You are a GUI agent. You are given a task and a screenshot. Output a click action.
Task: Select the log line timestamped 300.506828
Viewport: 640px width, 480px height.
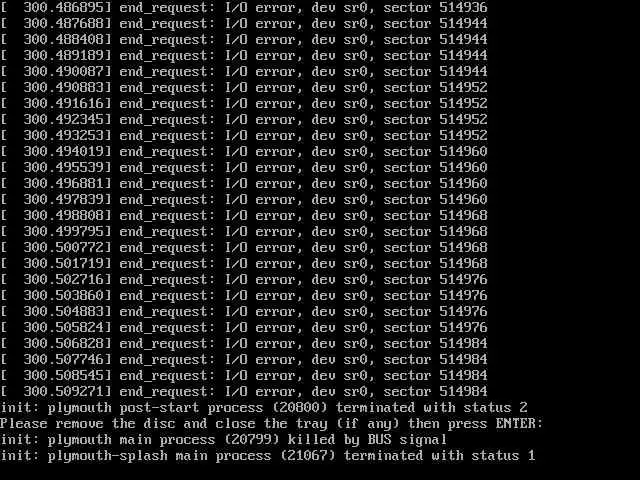(x=244, y=343)
